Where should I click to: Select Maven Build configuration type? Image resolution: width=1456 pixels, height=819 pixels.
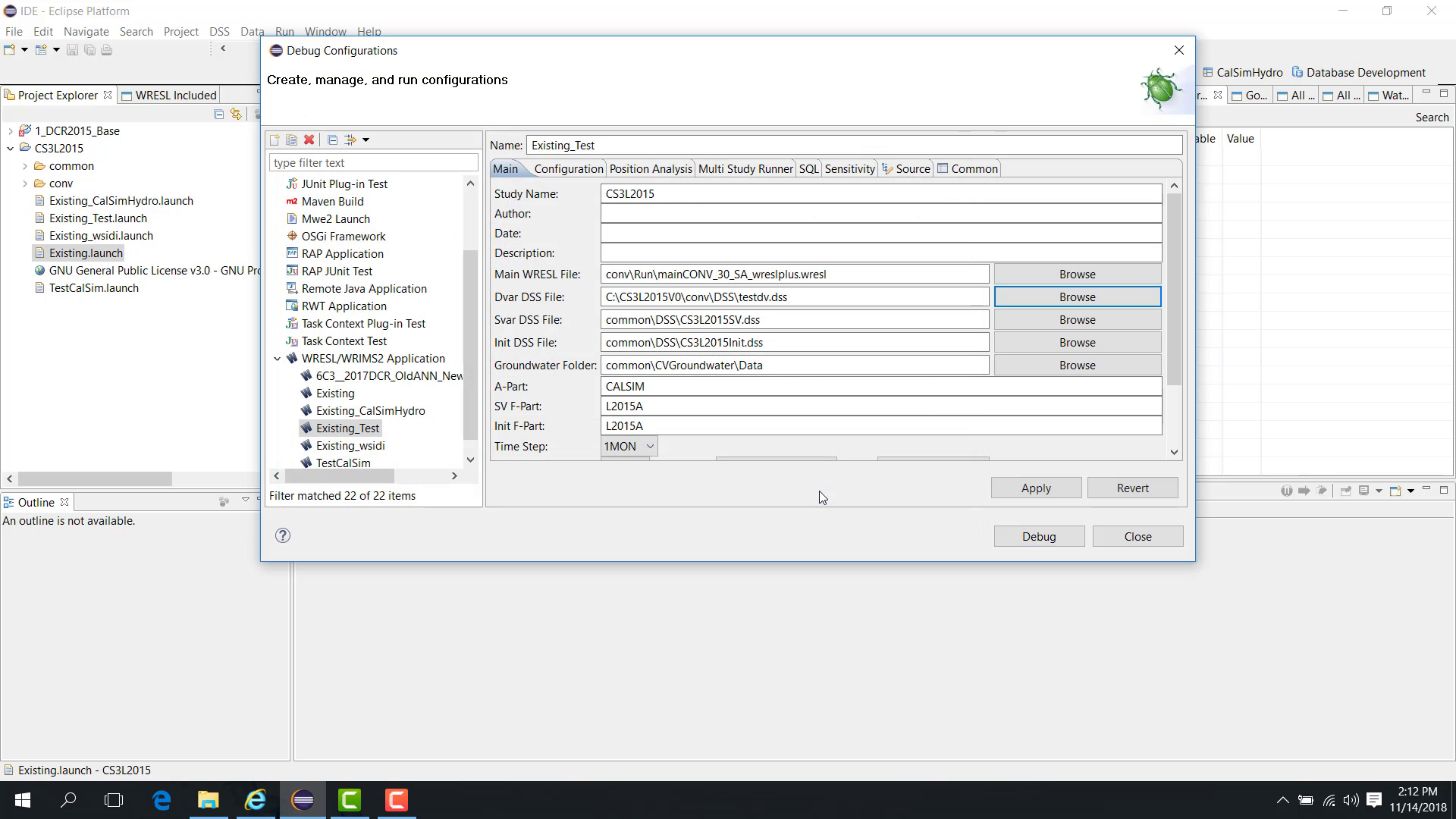tap(332, 202)
